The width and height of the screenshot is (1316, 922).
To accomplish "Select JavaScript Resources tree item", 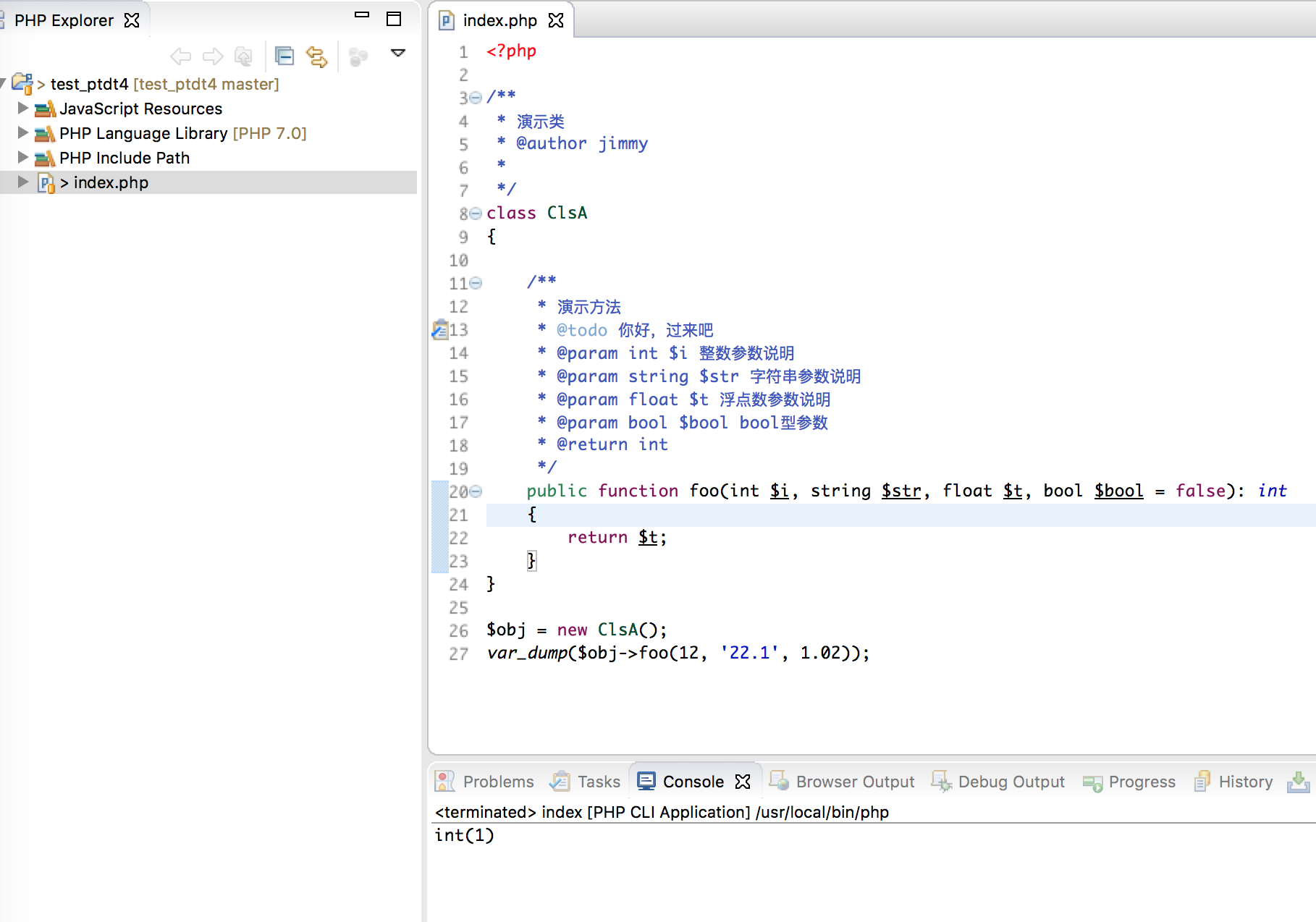I will (x=140, y=109).
